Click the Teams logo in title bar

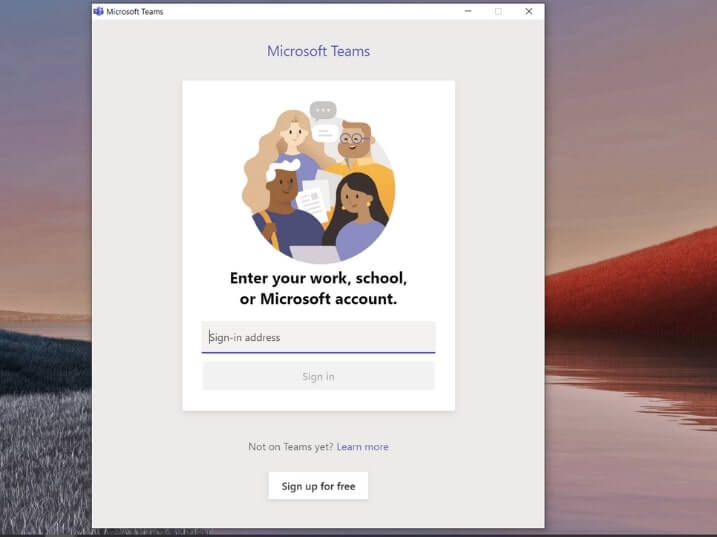98,12
